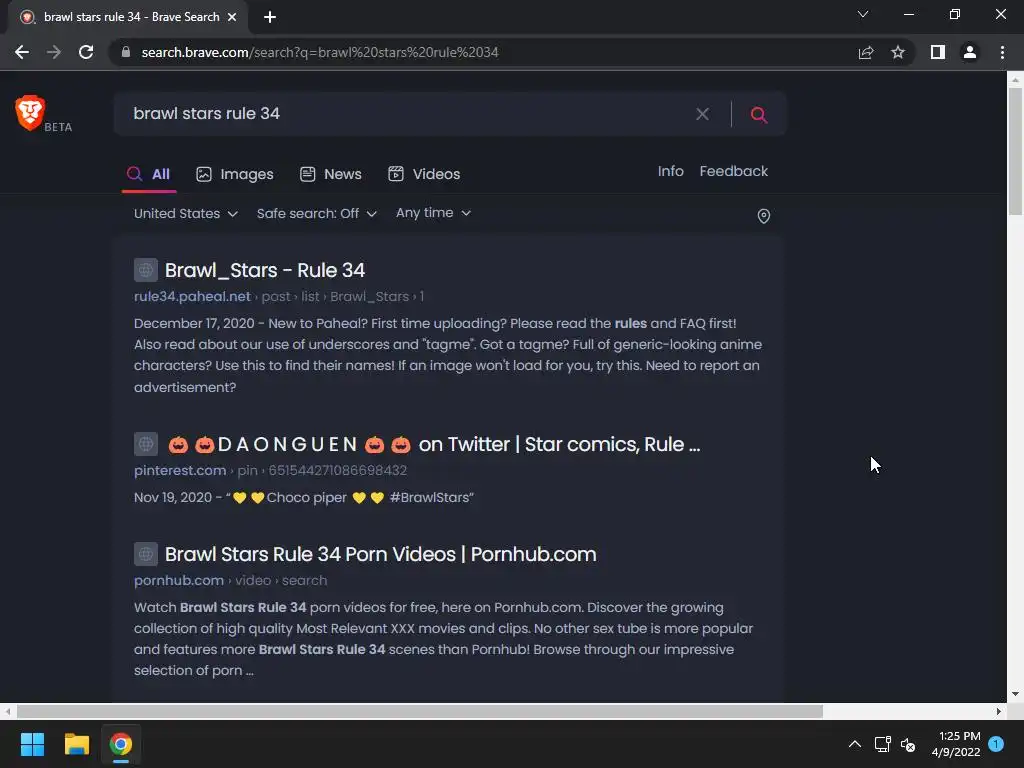Select the Brave Search browser tab

[128, 17]
